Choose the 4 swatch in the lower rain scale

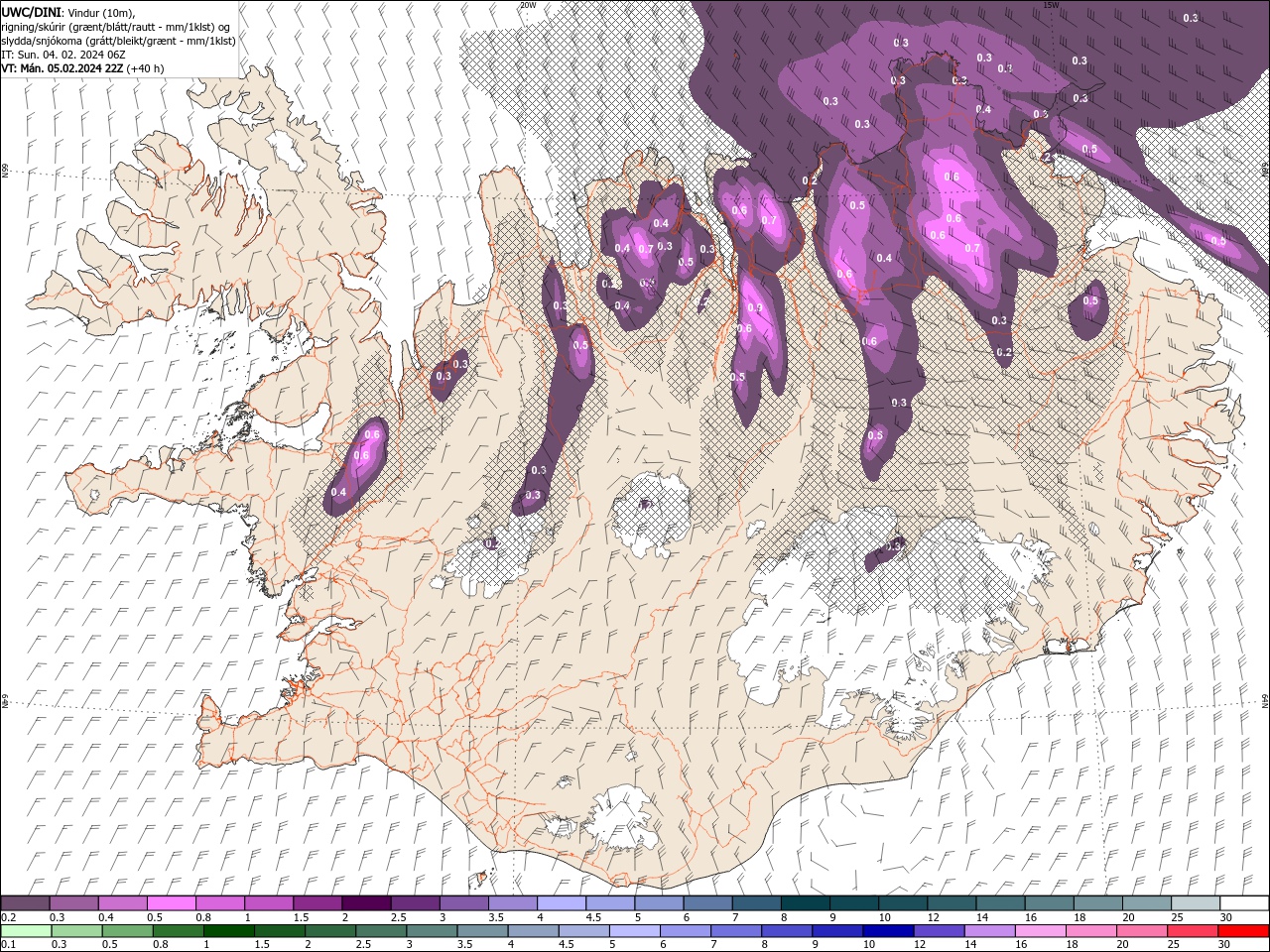533,931
